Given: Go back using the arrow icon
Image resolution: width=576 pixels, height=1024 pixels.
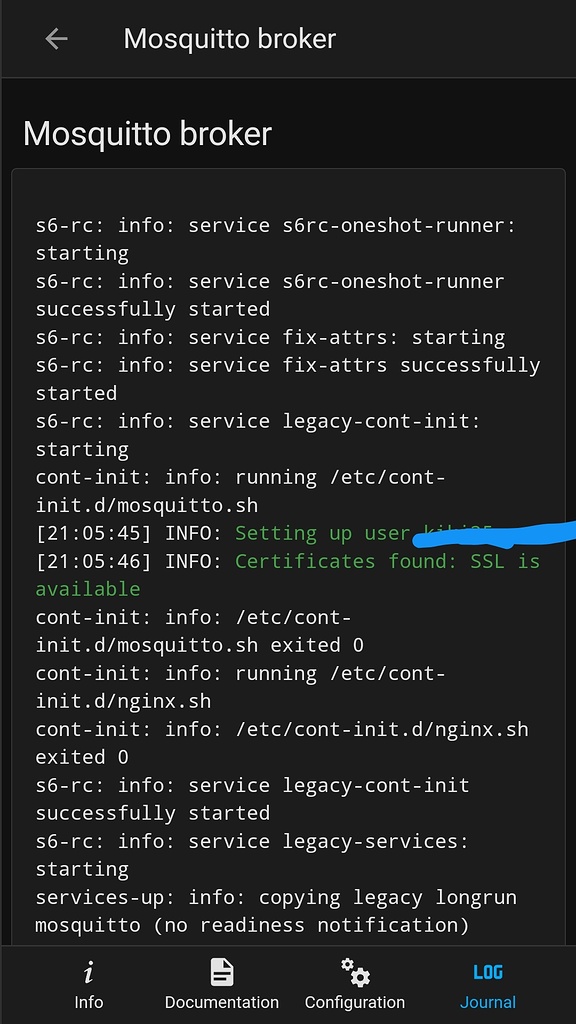Looking at the screenshot, I should (x=56, y=39).
